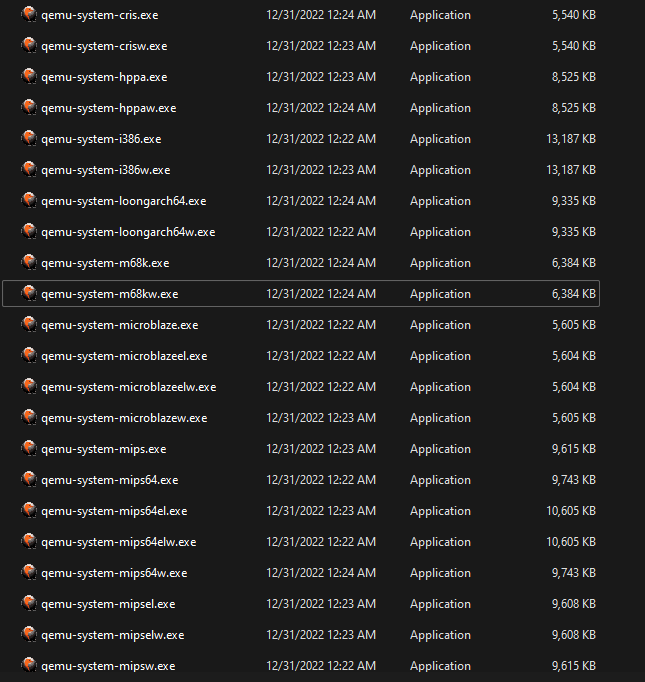Click the icon of qemu-system-microblaze.exe
Viewport: 645px width, 682px height.
click(29, 324)
